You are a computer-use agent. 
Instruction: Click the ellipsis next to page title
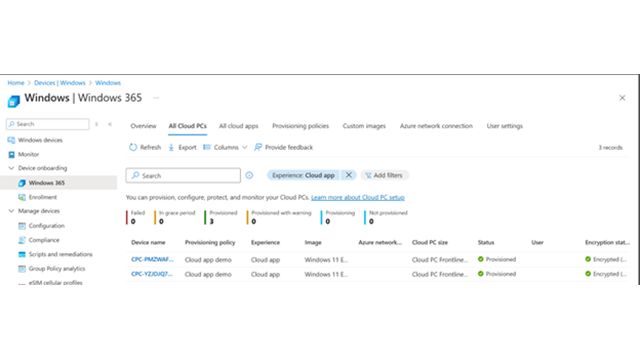[x=156, y=98]
